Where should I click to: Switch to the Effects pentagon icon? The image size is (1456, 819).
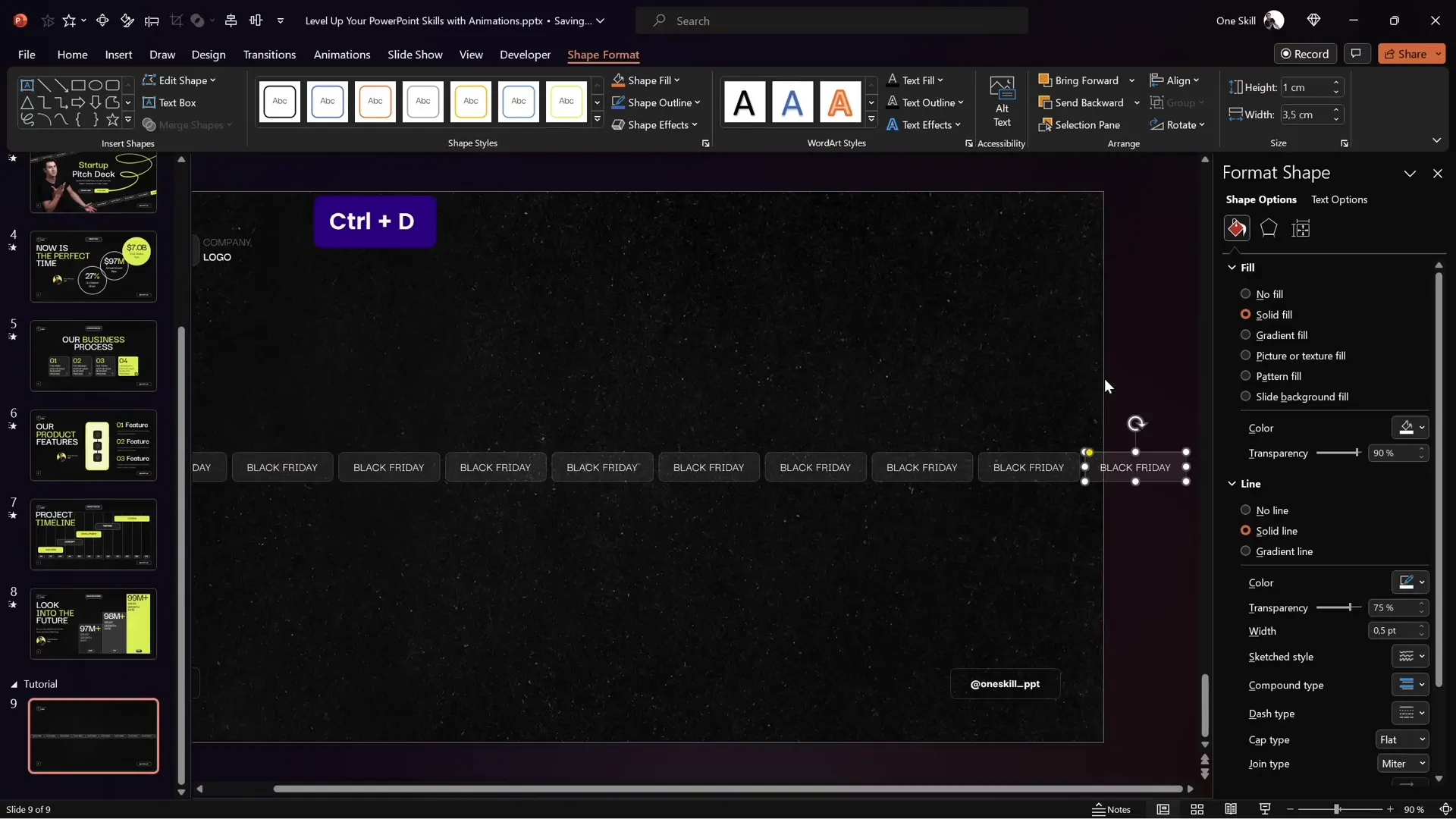point(1269,228)
